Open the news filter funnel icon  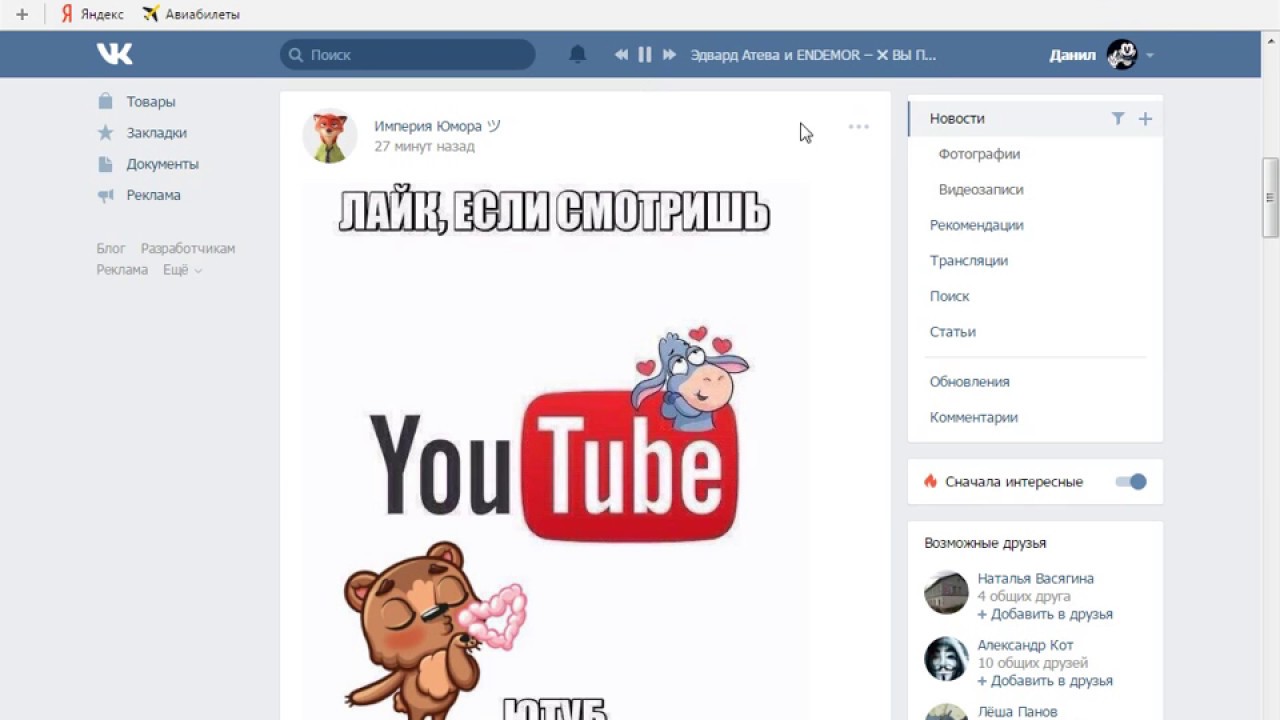[1118, 118]
